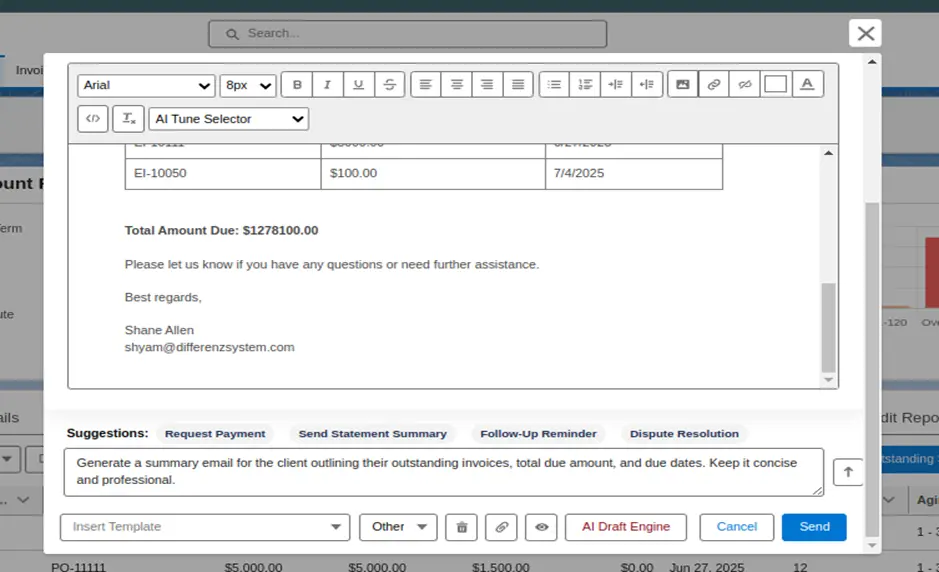Insert a bulleted list
Viewport: 939px width, 572px height.
point(555,84)
